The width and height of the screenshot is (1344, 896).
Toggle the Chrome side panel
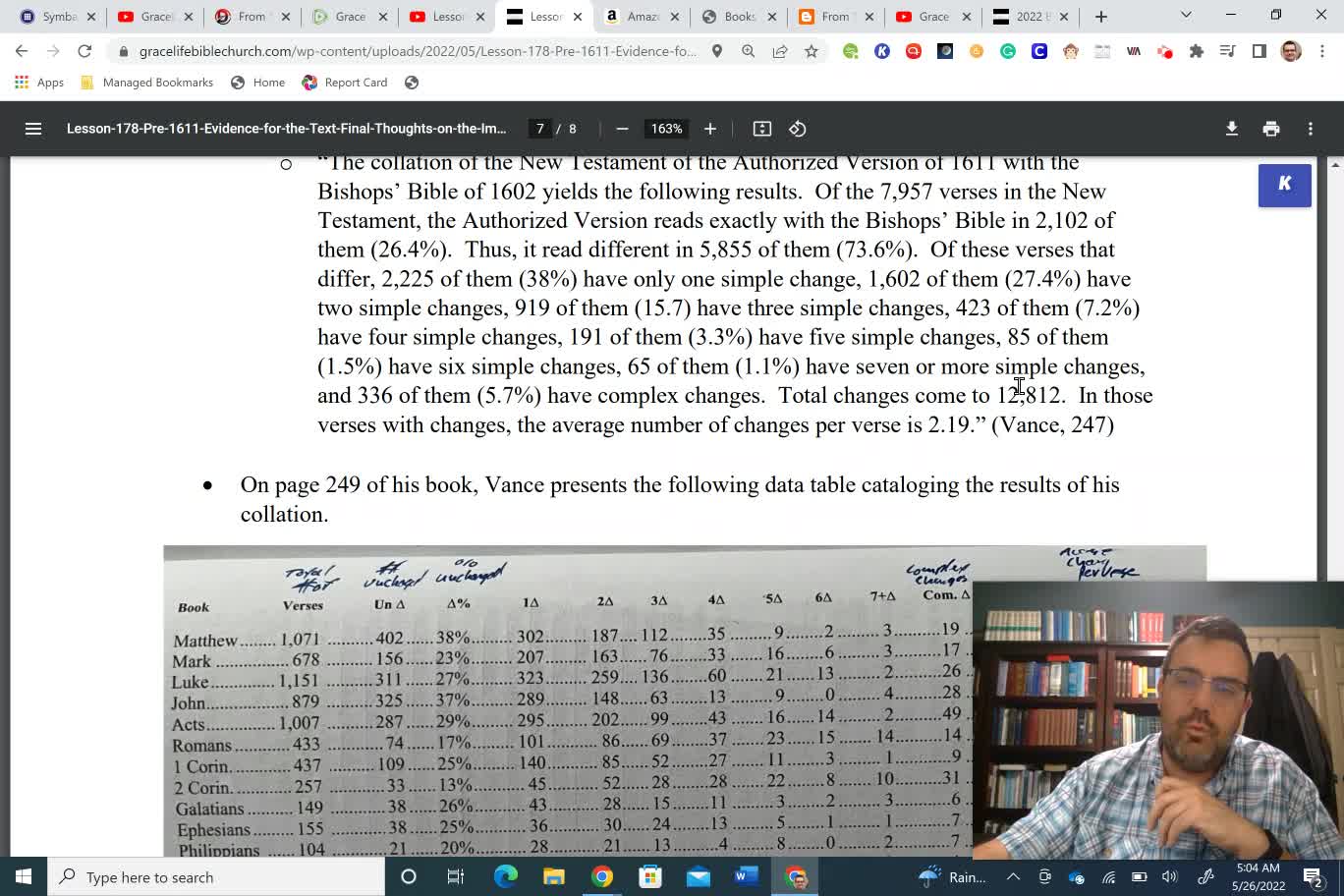click(1260, 51)
